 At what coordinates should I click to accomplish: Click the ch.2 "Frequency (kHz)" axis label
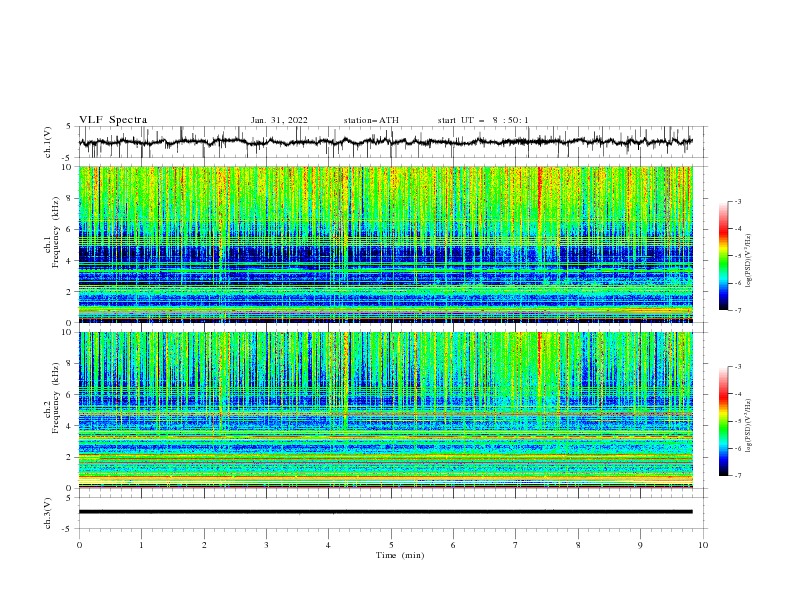(x=55, y=397)
